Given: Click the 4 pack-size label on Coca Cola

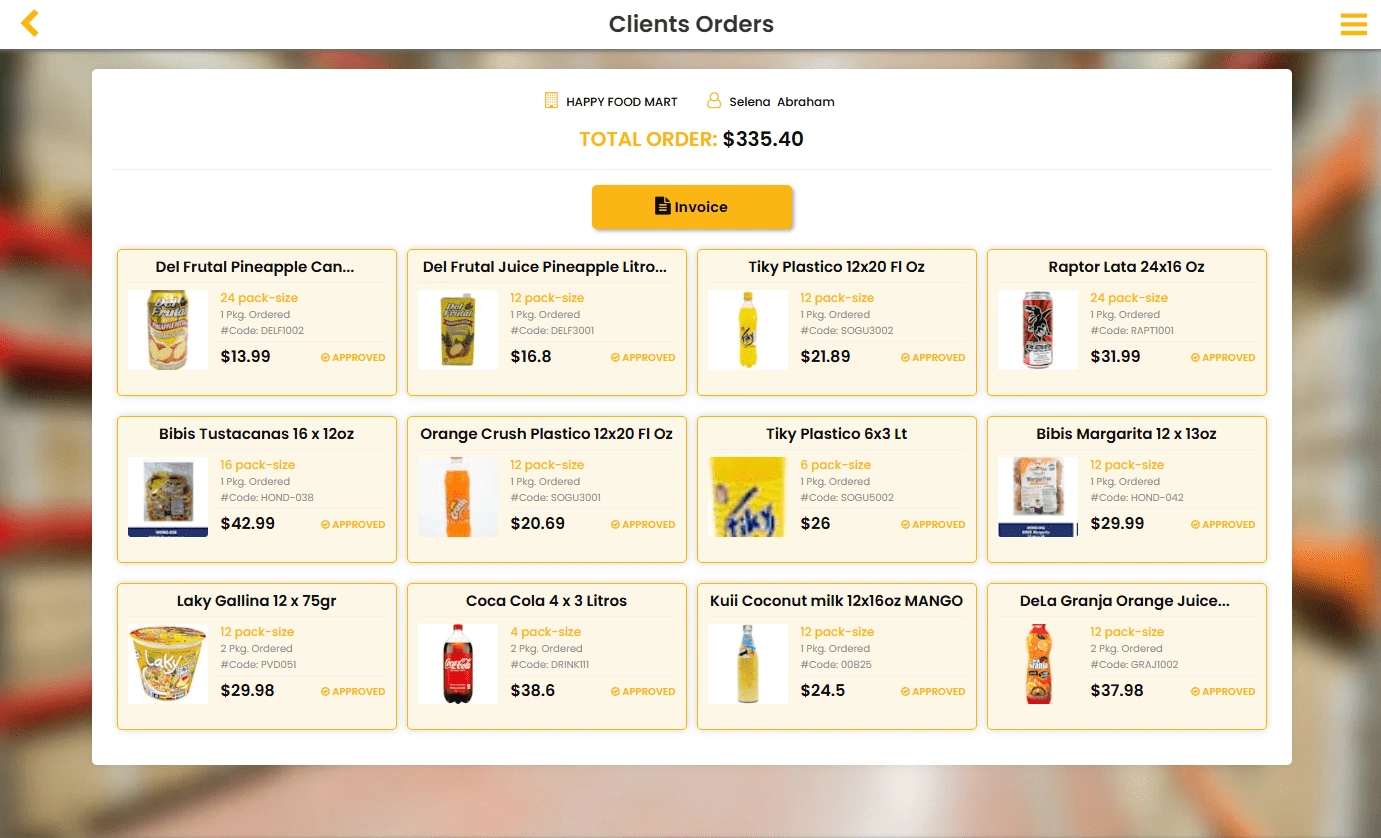Looking at the screenshot, I should coord(546,632).
